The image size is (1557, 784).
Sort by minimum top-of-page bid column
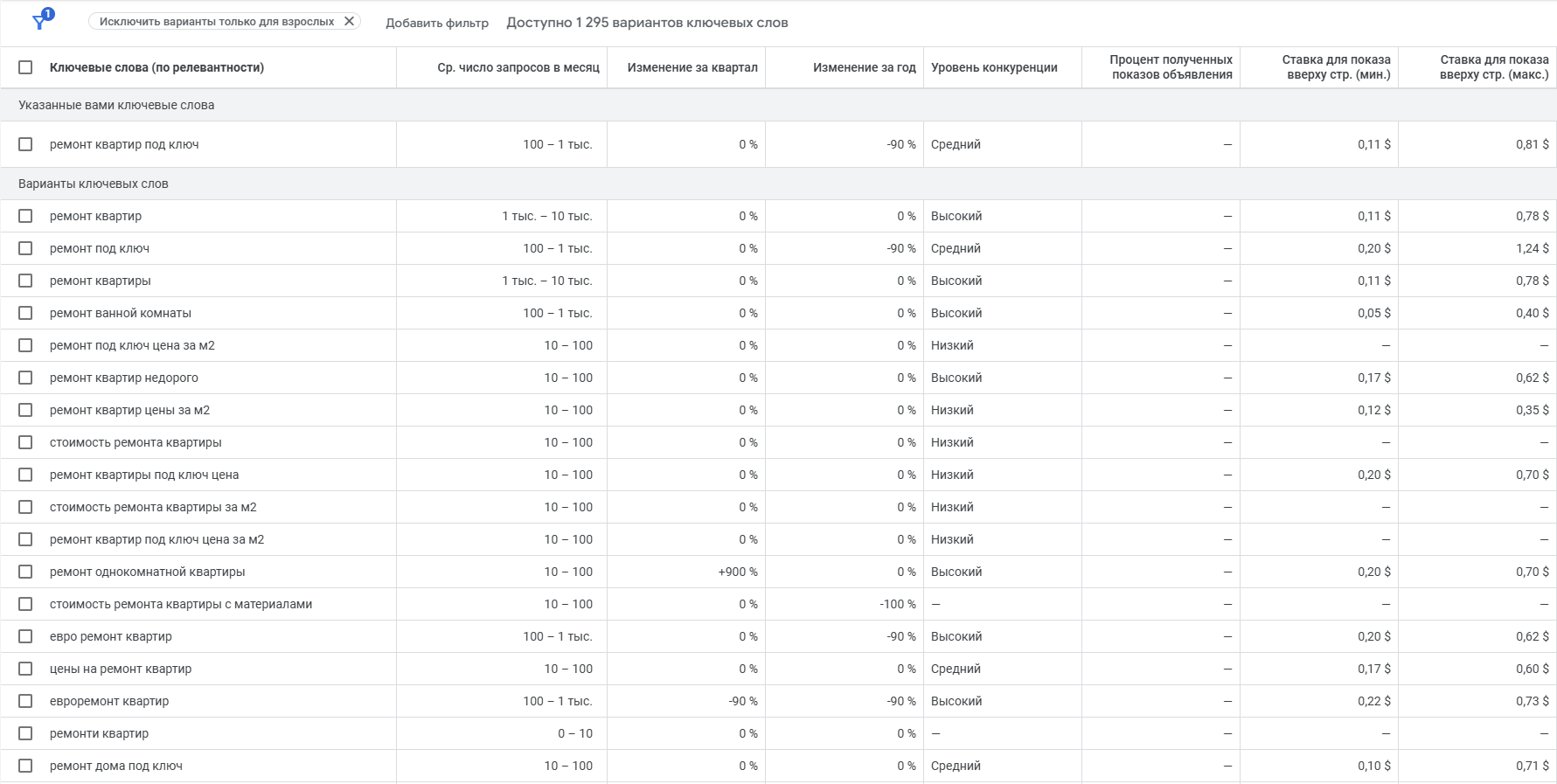(1336, 67)
